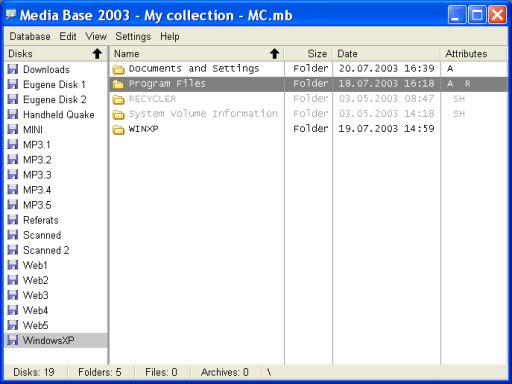Click the Web5 disk icon
This screenshot has height=384, width=512.
tap(13, 325)
